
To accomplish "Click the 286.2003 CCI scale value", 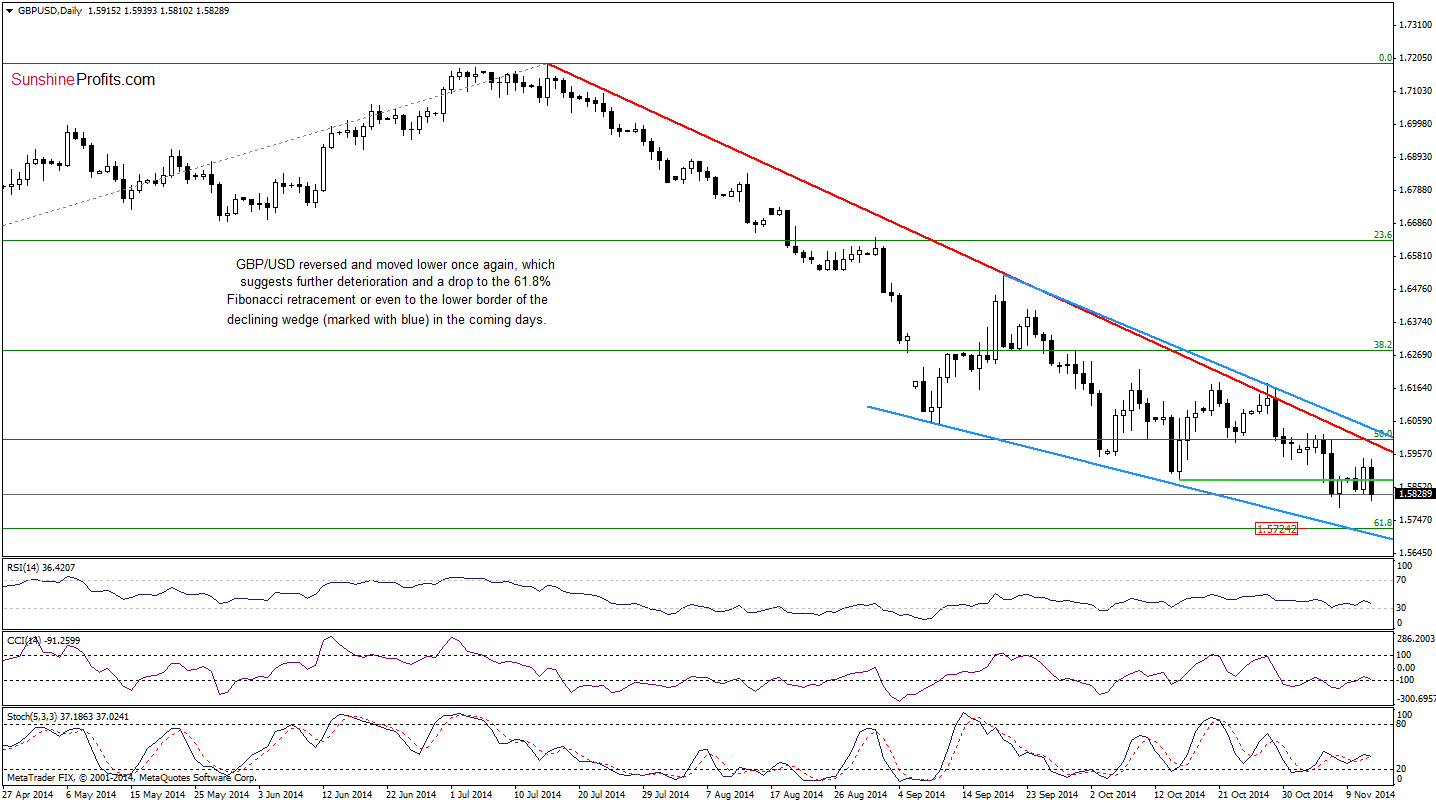I will 1417,637.
